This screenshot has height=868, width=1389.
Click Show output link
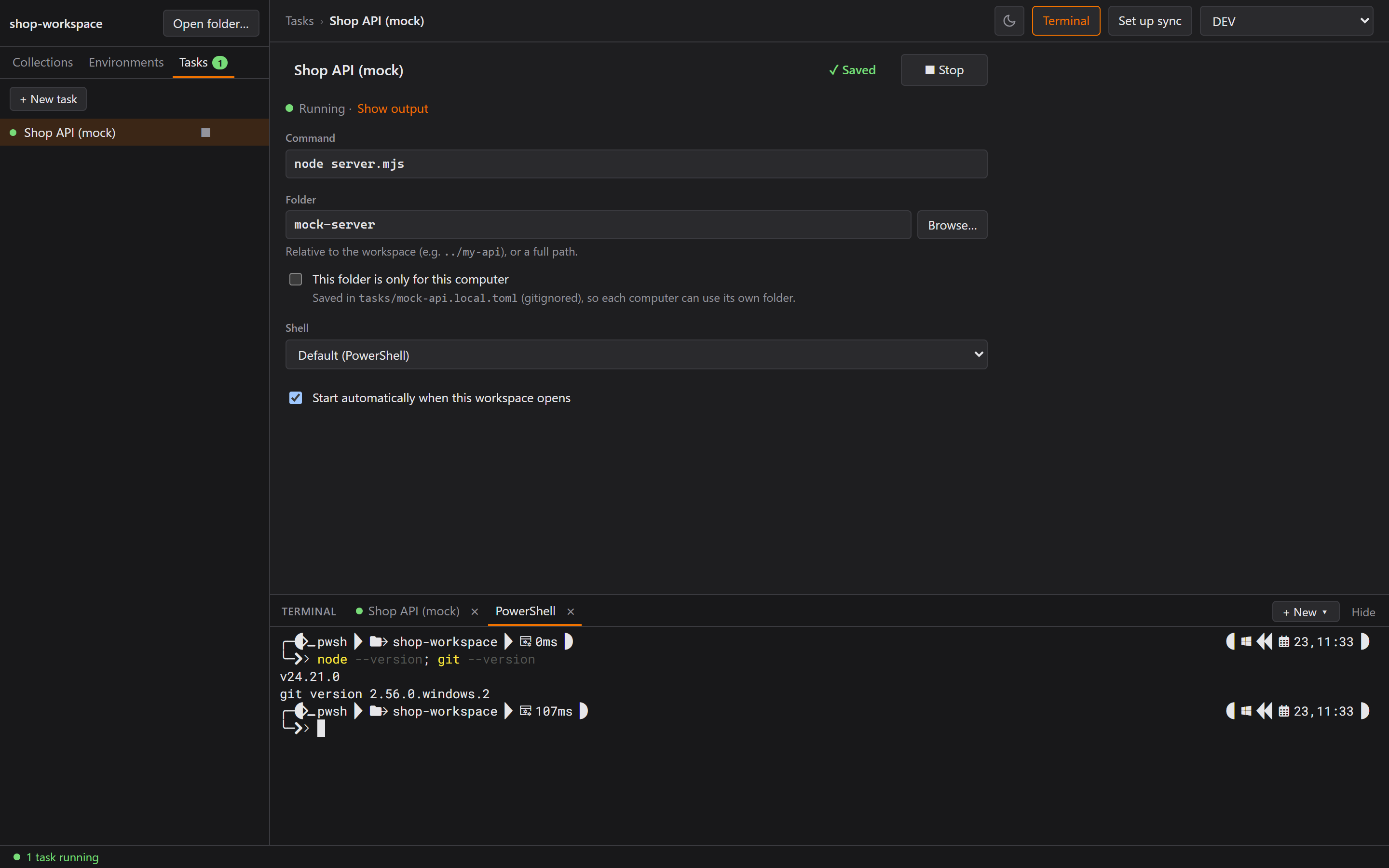pyautogui.click(x=393, y=108)
